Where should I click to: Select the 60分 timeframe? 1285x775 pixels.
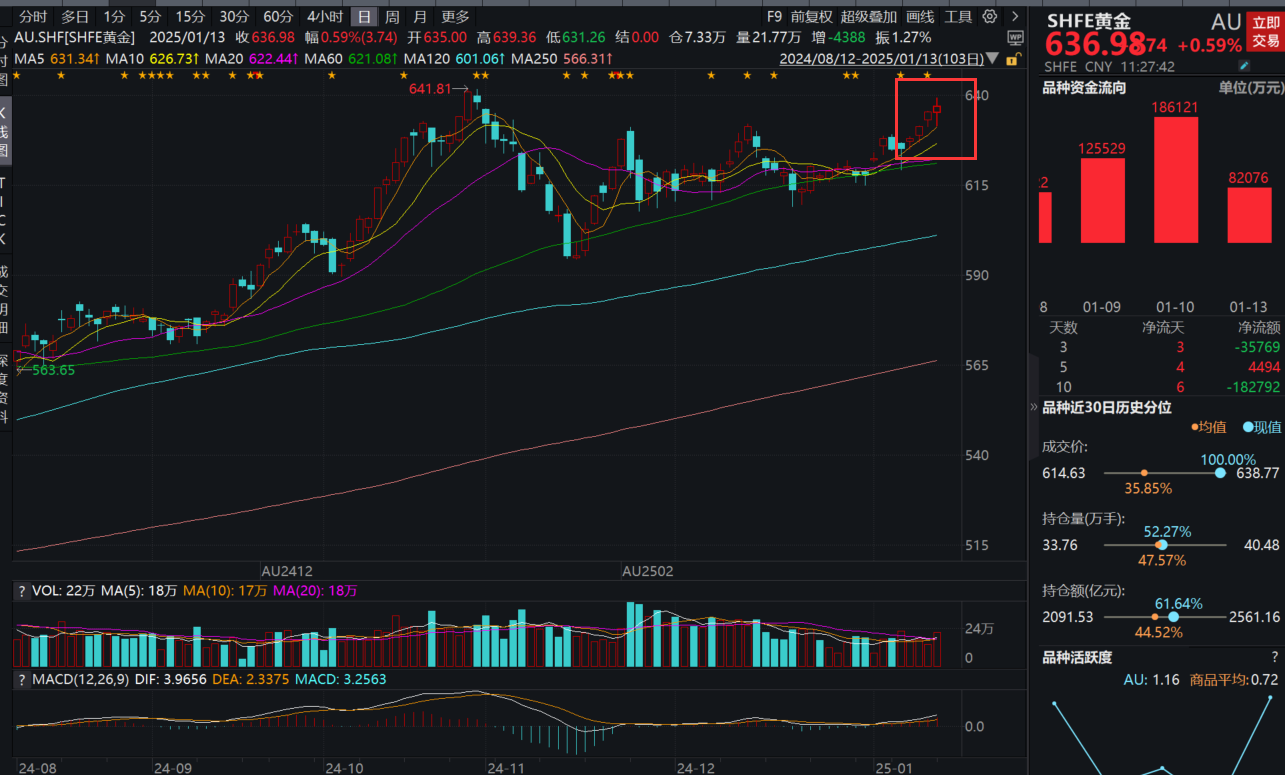coord(278,16)
